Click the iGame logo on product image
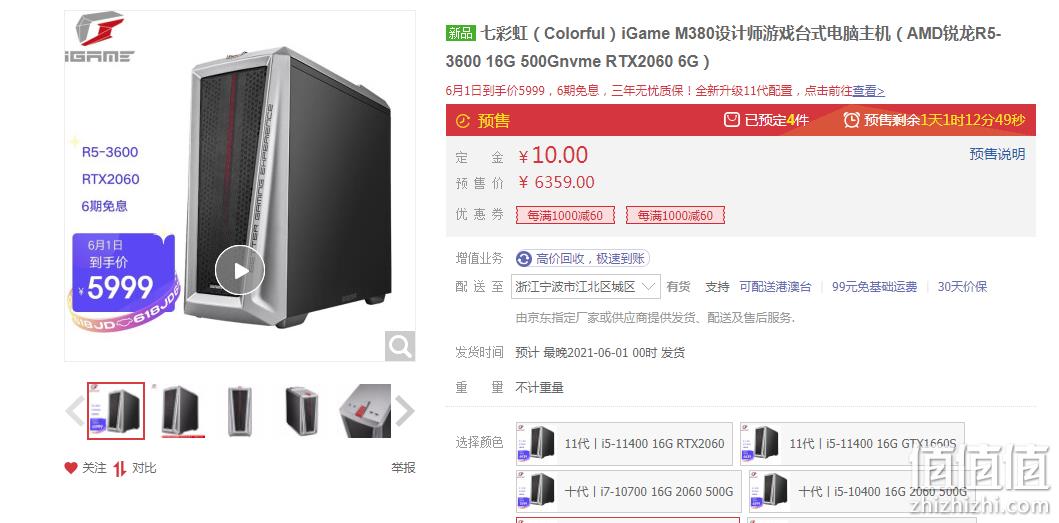Image resolution: width=1059 pixels, height=523 pixels. [100, 37]
